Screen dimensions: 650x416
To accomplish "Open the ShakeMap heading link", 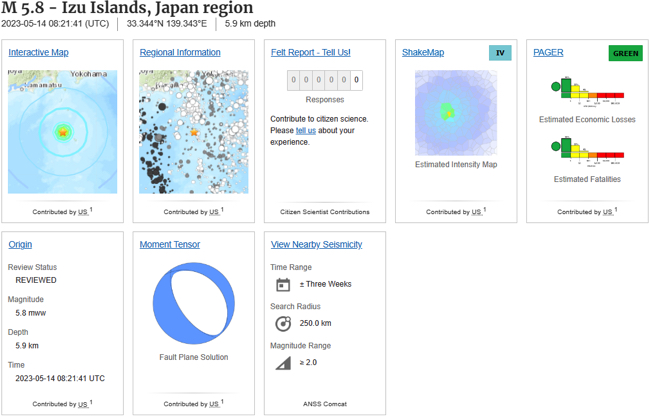I will click(422, 53).
